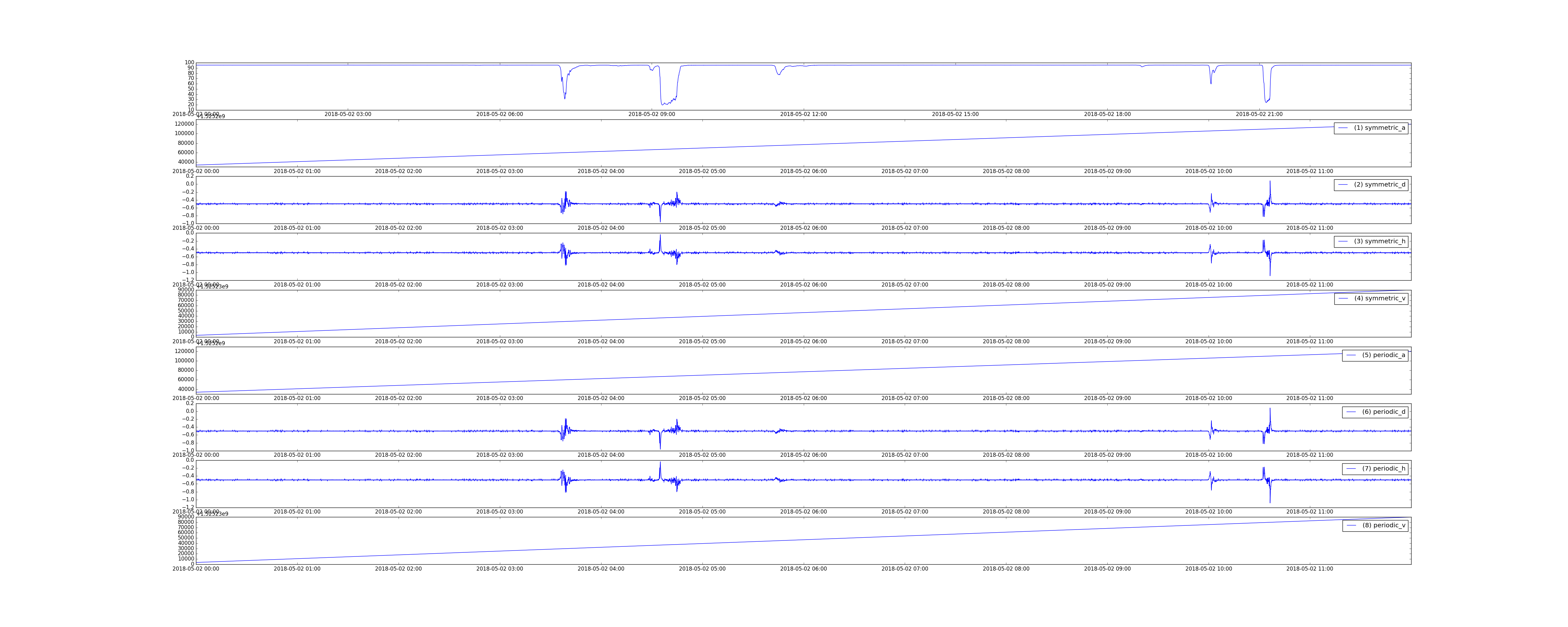
Task: Click the "2018-05-02 15:00" tick label
Action: (x=956, y=114)
